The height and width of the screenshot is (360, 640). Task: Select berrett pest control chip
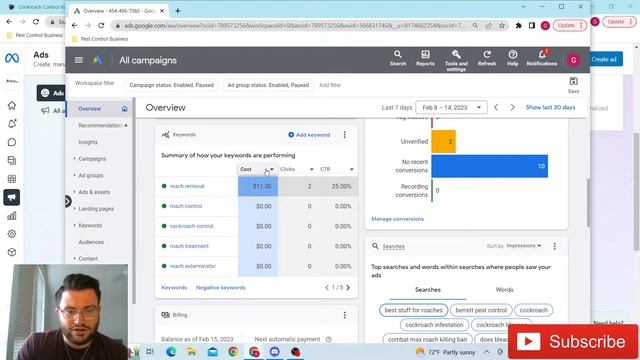481,310
